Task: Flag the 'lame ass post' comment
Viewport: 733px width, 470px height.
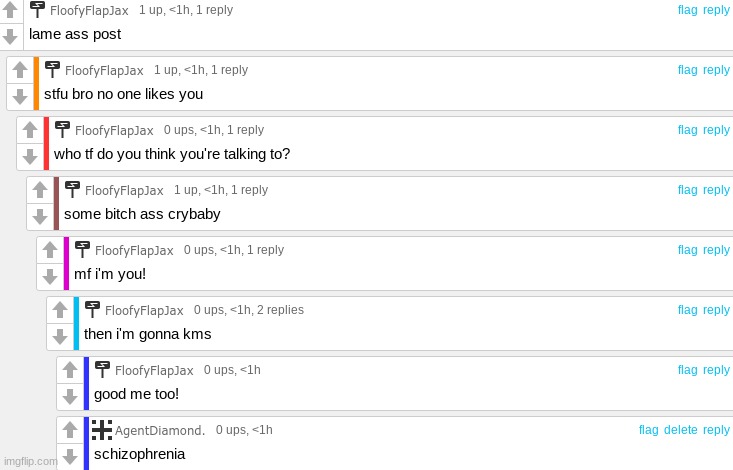Action: point(688,10)
